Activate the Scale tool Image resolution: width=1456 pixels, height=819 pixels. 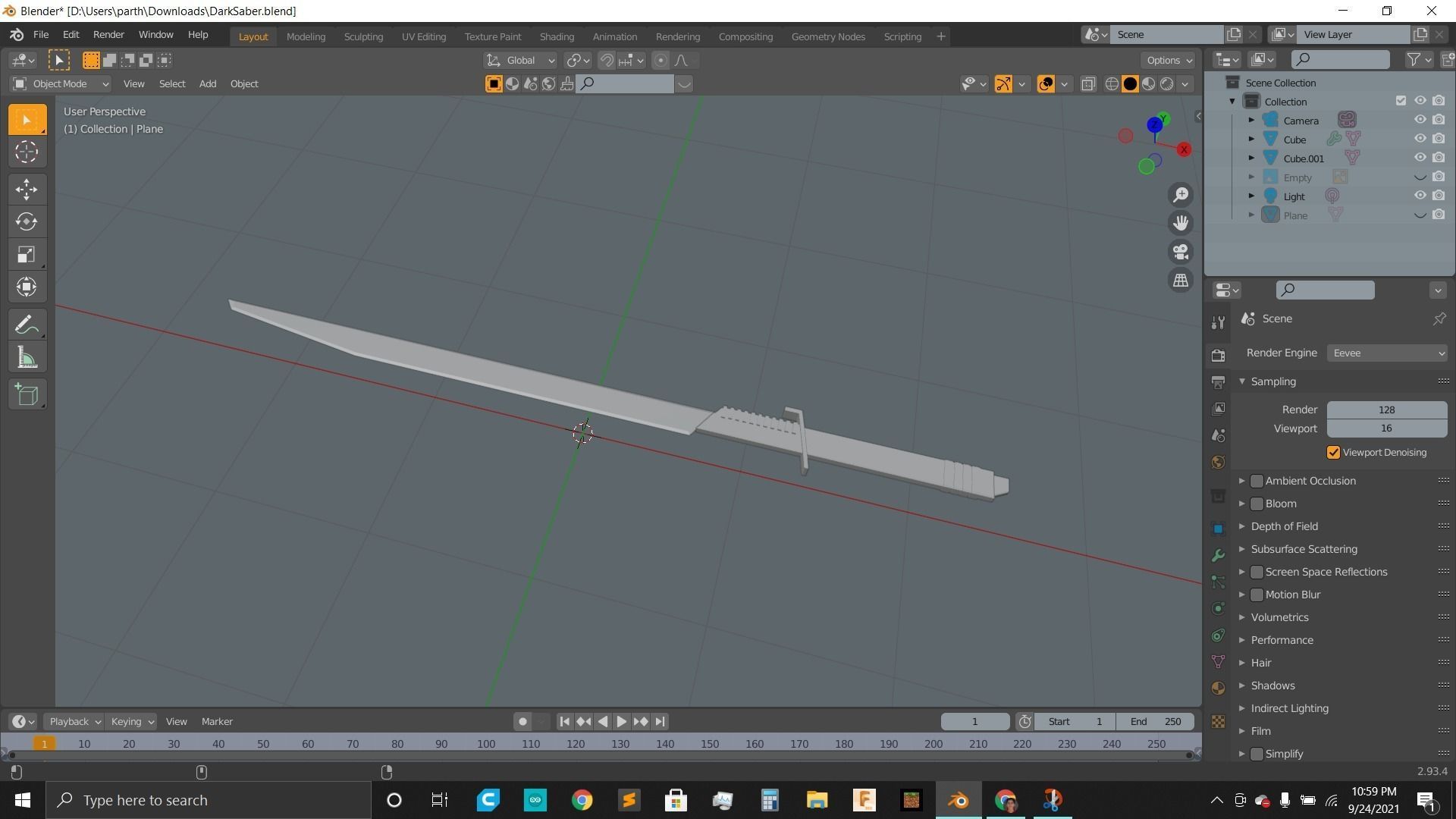pyautogui.click(x=27, y=254)
